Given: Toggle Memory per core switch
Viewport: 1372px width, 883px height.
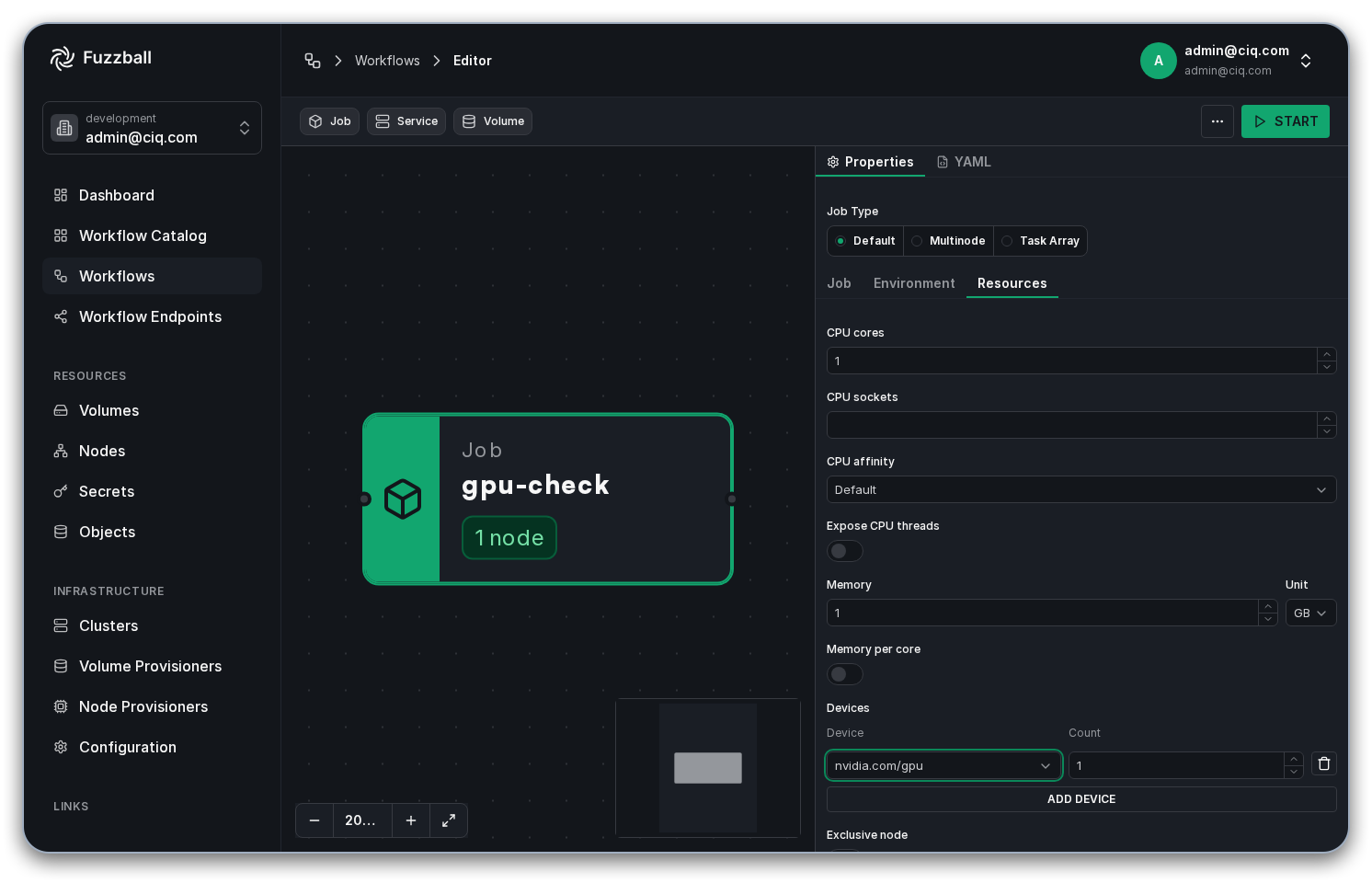Looking at the screenshot, I should tap(845, 674).
